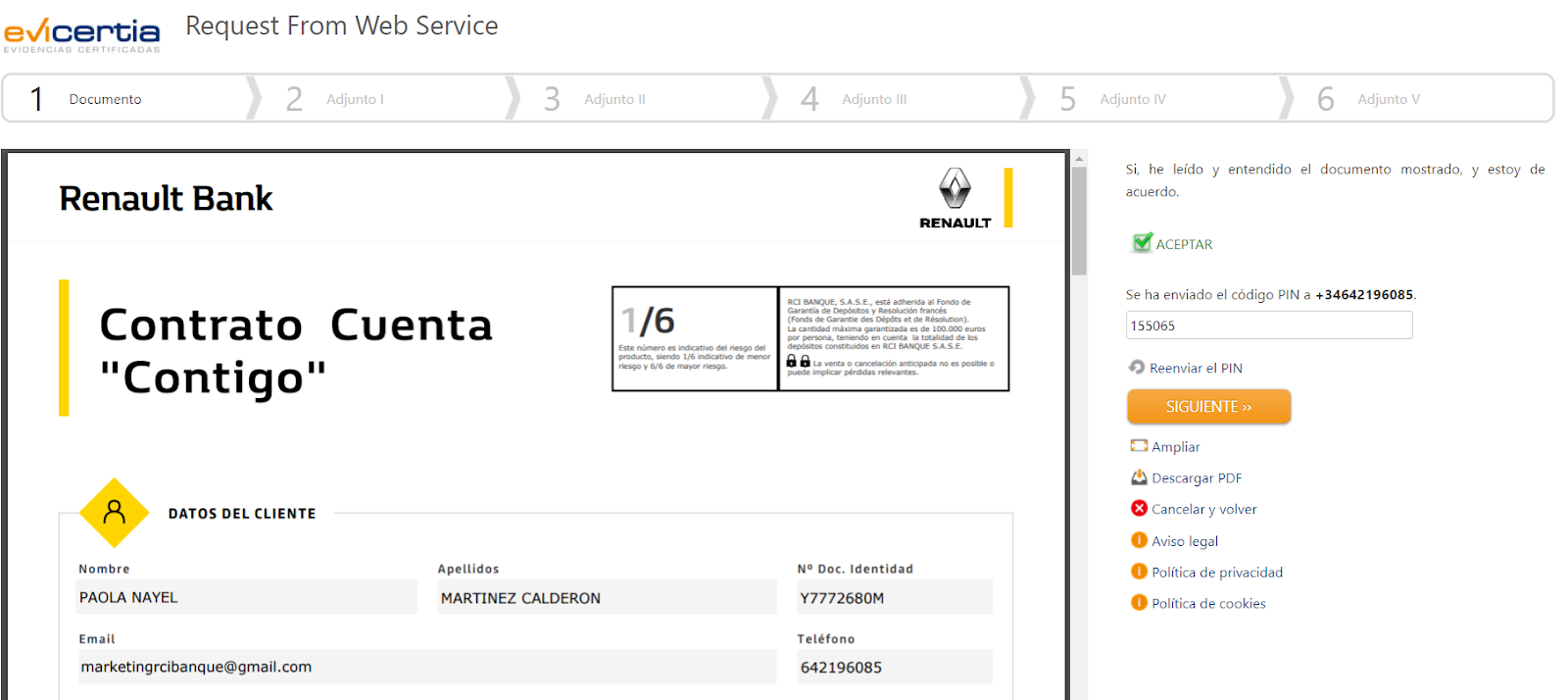This screenshot has width=1568, height=700.
Task: Click the Política de cookies info icon
Action: (1139, 603)
